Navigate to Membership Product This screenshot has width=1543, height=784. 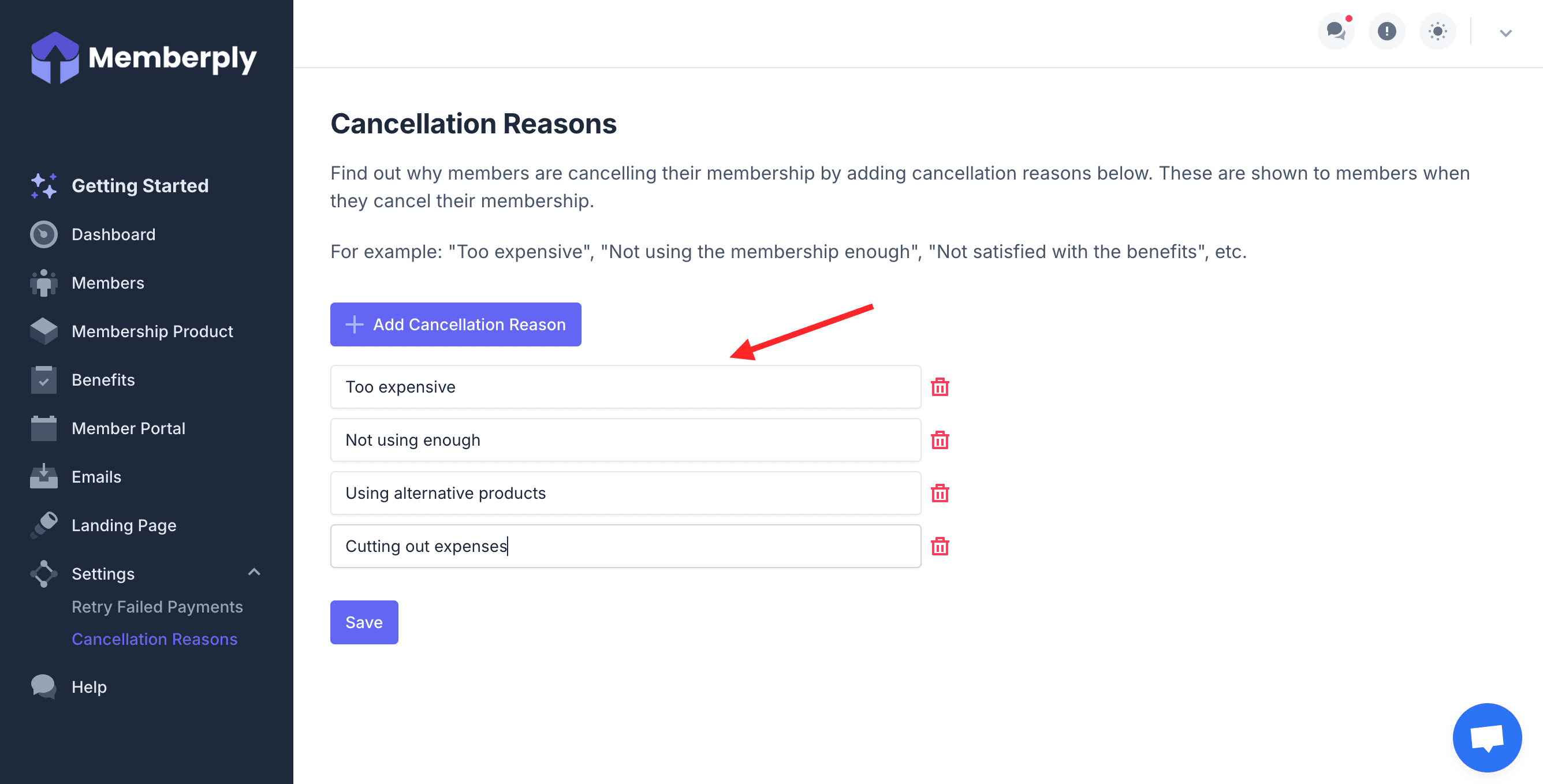pos(152,331)
